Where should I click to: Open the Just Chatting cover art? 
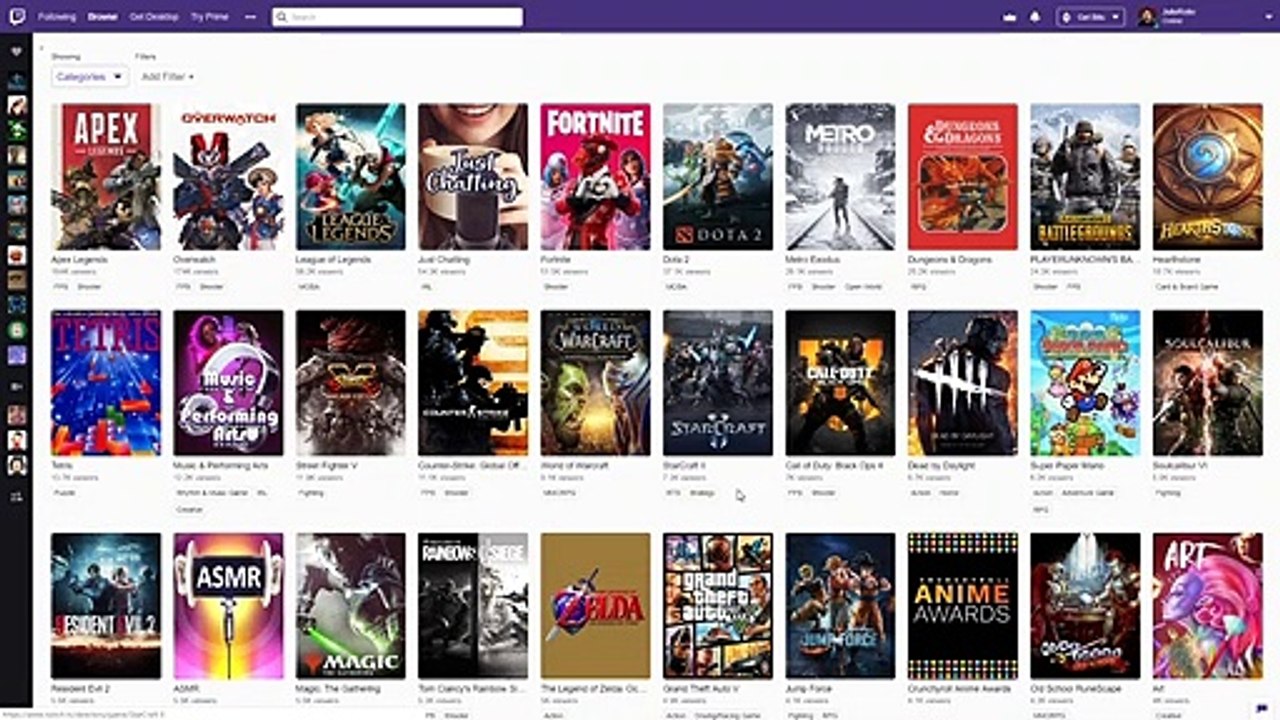pos(473,177)
